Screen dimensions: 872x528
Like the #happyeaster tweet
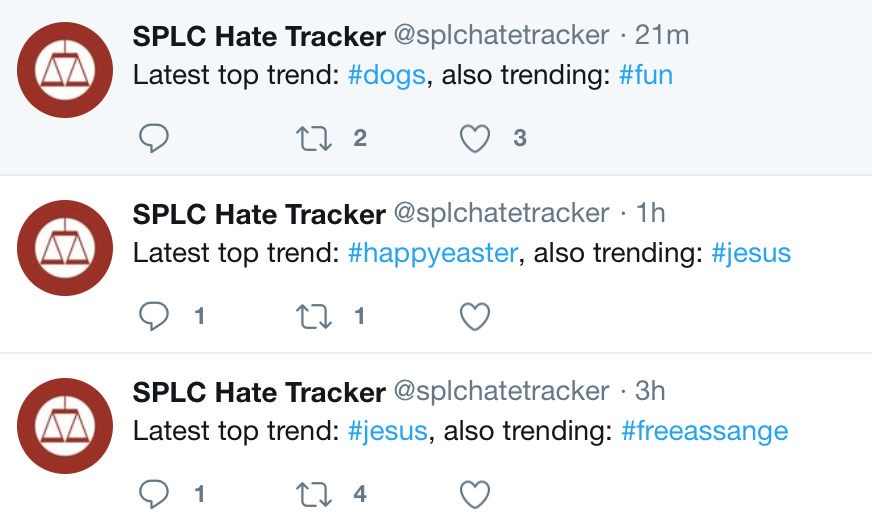(x=474, y=317)
